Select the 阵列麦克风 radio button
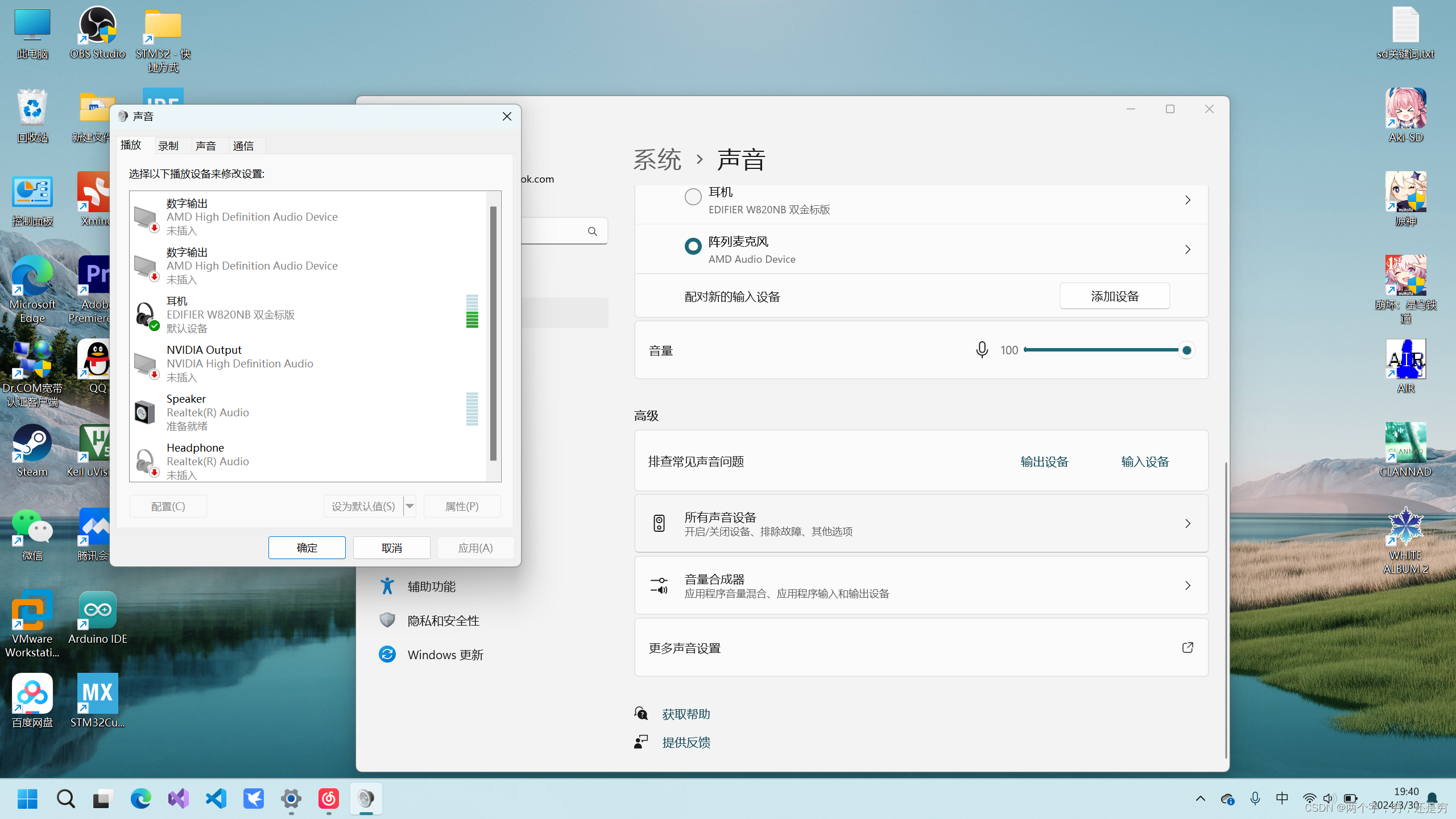The image size is (1456, 819). pyautogui.click(x=693, y=246)
